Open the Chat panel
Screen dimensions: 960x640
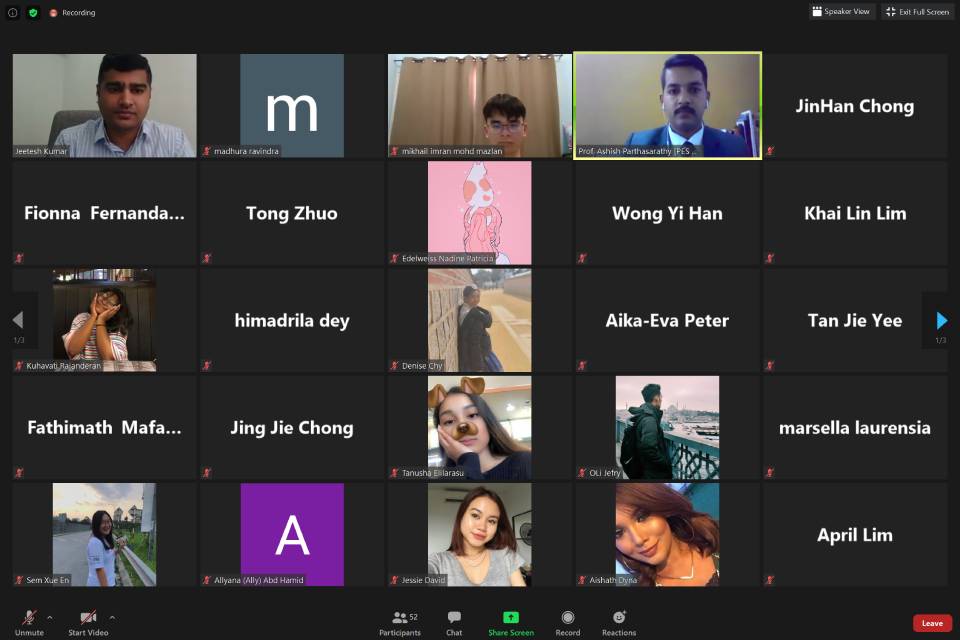point(454,618)
